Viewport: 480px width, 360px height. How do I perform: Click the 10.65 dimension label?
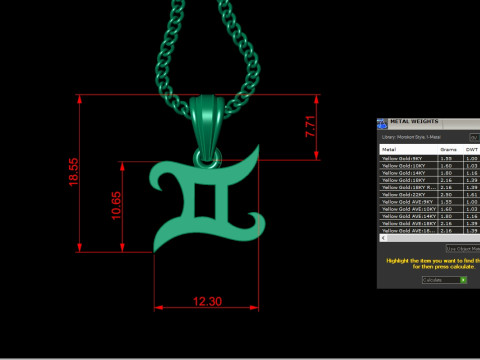click(x=116, y=206)
